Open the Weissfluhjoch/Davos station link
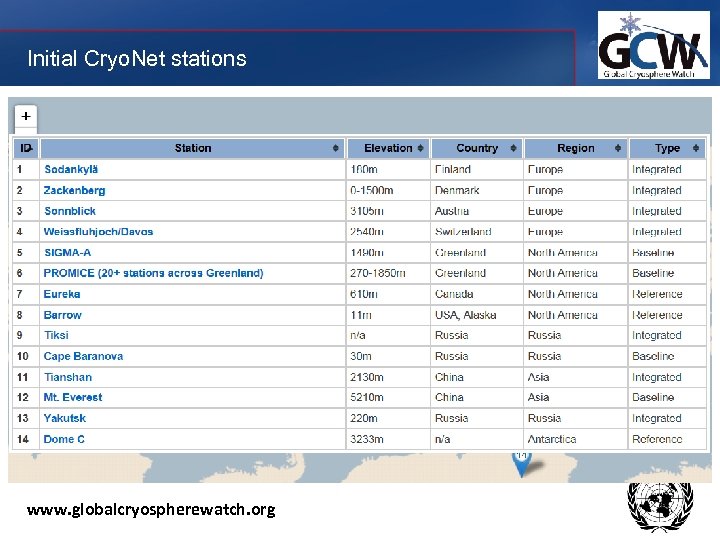 click(x=98, y=232)
